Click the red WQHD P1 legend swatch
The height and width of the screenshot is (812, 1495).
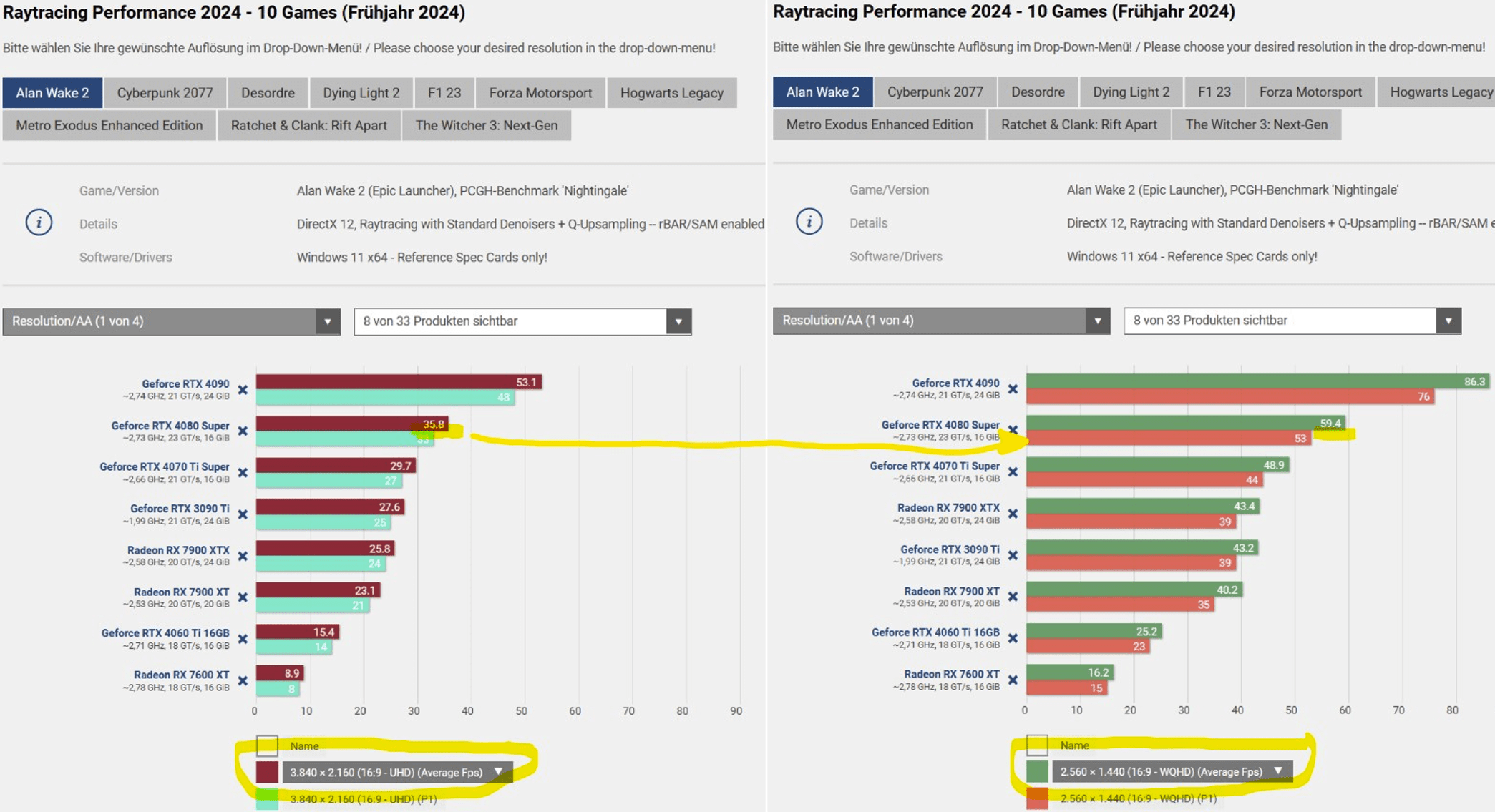coord(1037,798)
